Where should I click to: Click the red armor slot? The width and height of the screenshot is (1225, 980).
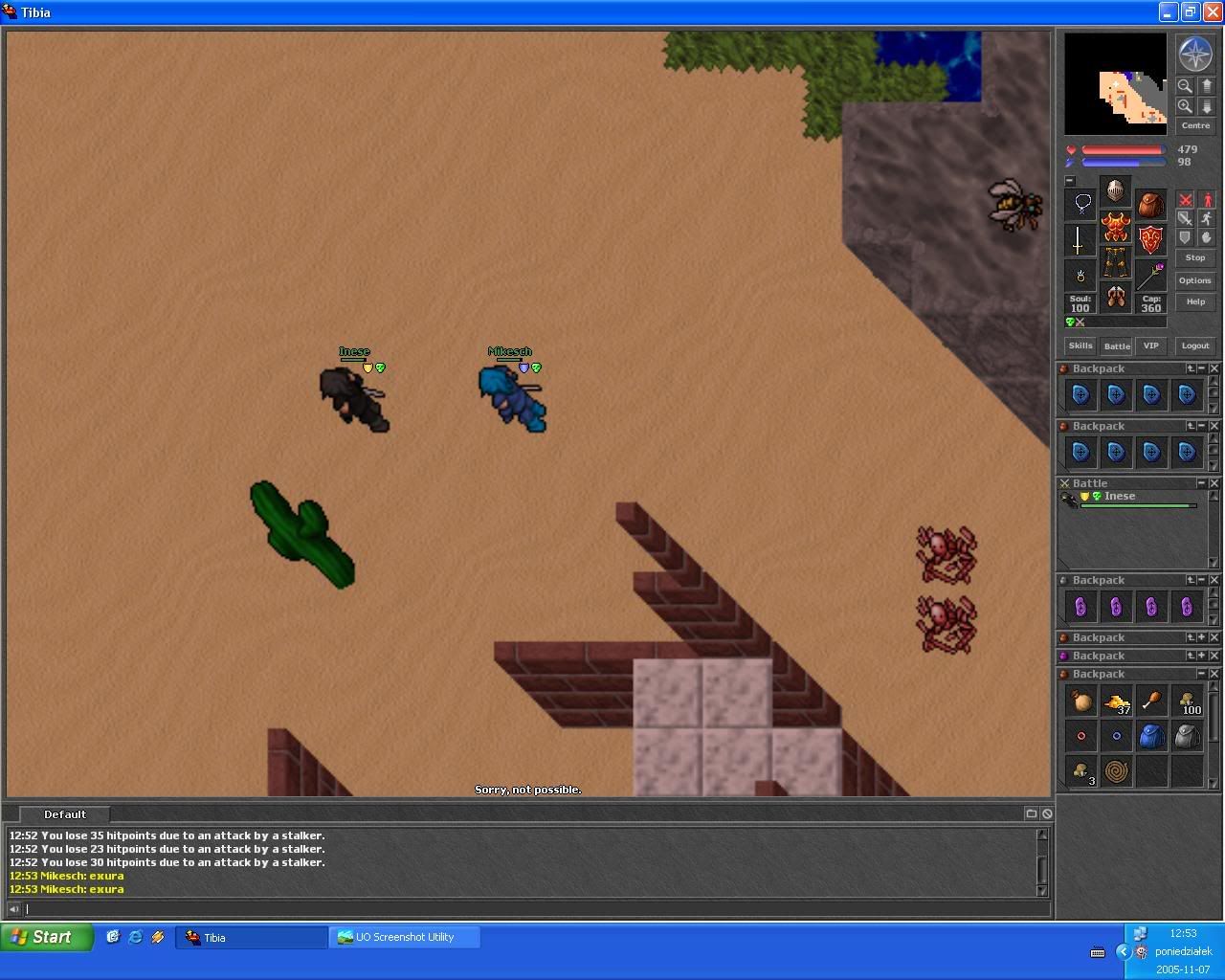tap(1115, 227)
